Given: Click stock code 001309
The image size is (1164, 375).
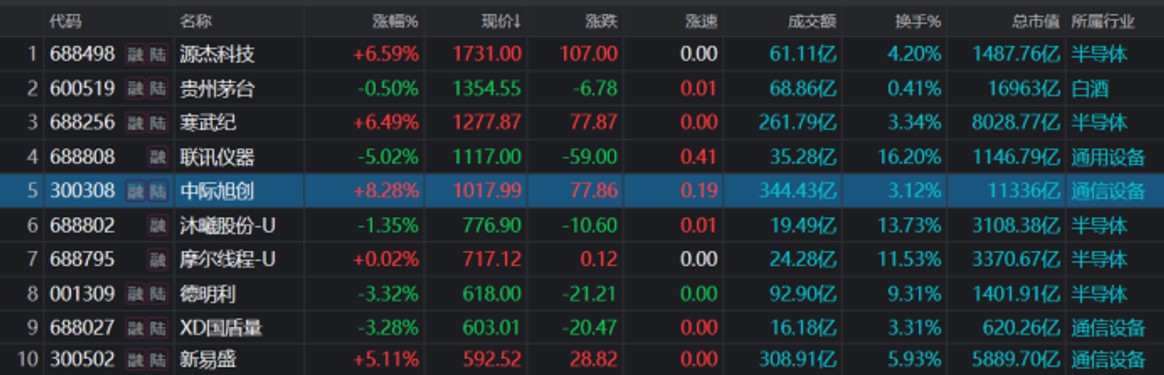Looking at the screenshot, I should click(x=82, y=293).
